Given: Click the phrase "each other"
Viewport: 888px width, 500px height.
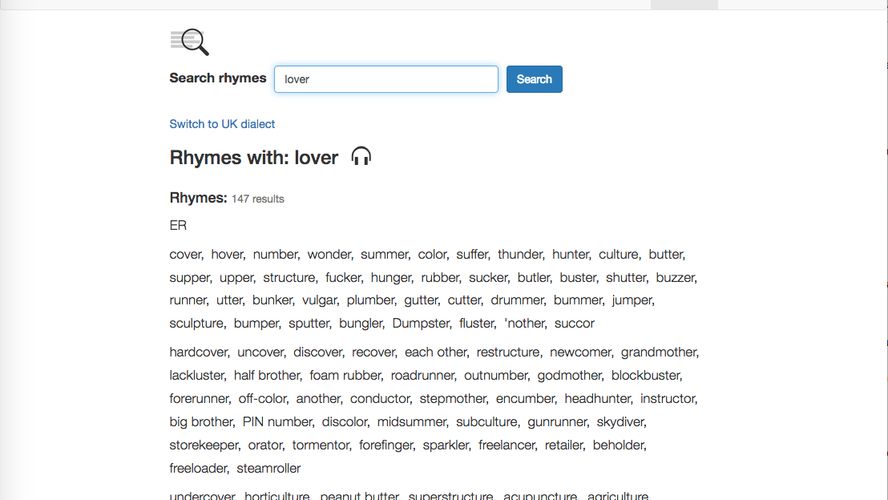Looking at the screenshot, I should (x=435, y=353).
